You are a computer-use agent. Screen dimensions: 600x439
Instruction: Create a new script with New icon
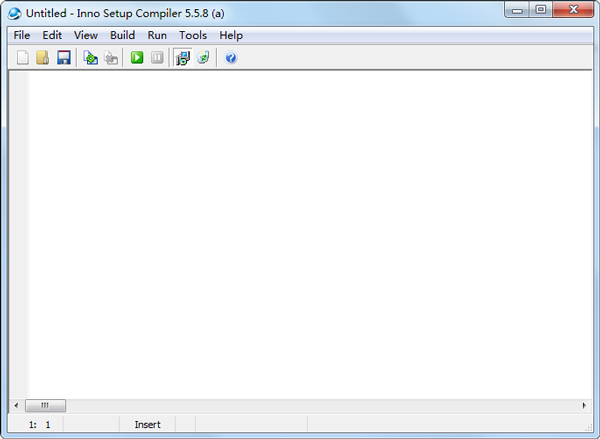[x=23, y=58]
